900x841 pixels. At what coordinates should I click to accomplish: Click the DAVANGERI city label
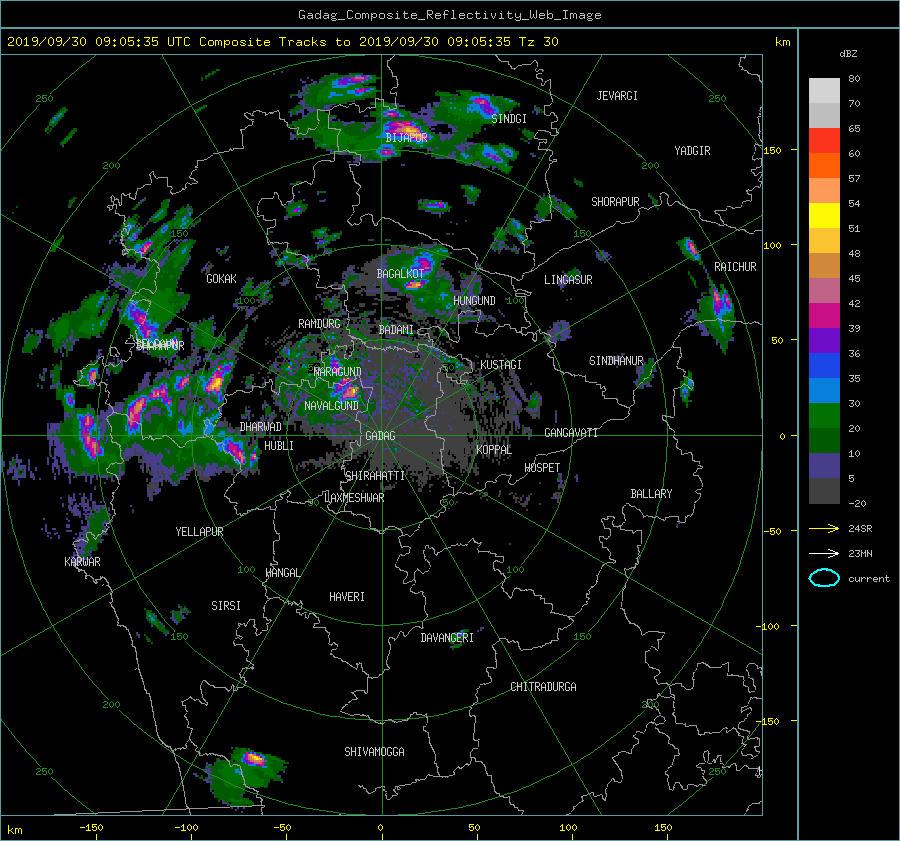coord(447,638)
